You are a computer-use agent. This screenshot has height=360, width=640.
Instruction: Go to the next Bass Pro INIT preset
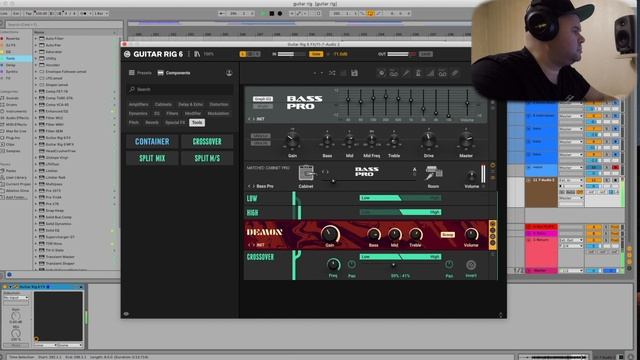253,119
